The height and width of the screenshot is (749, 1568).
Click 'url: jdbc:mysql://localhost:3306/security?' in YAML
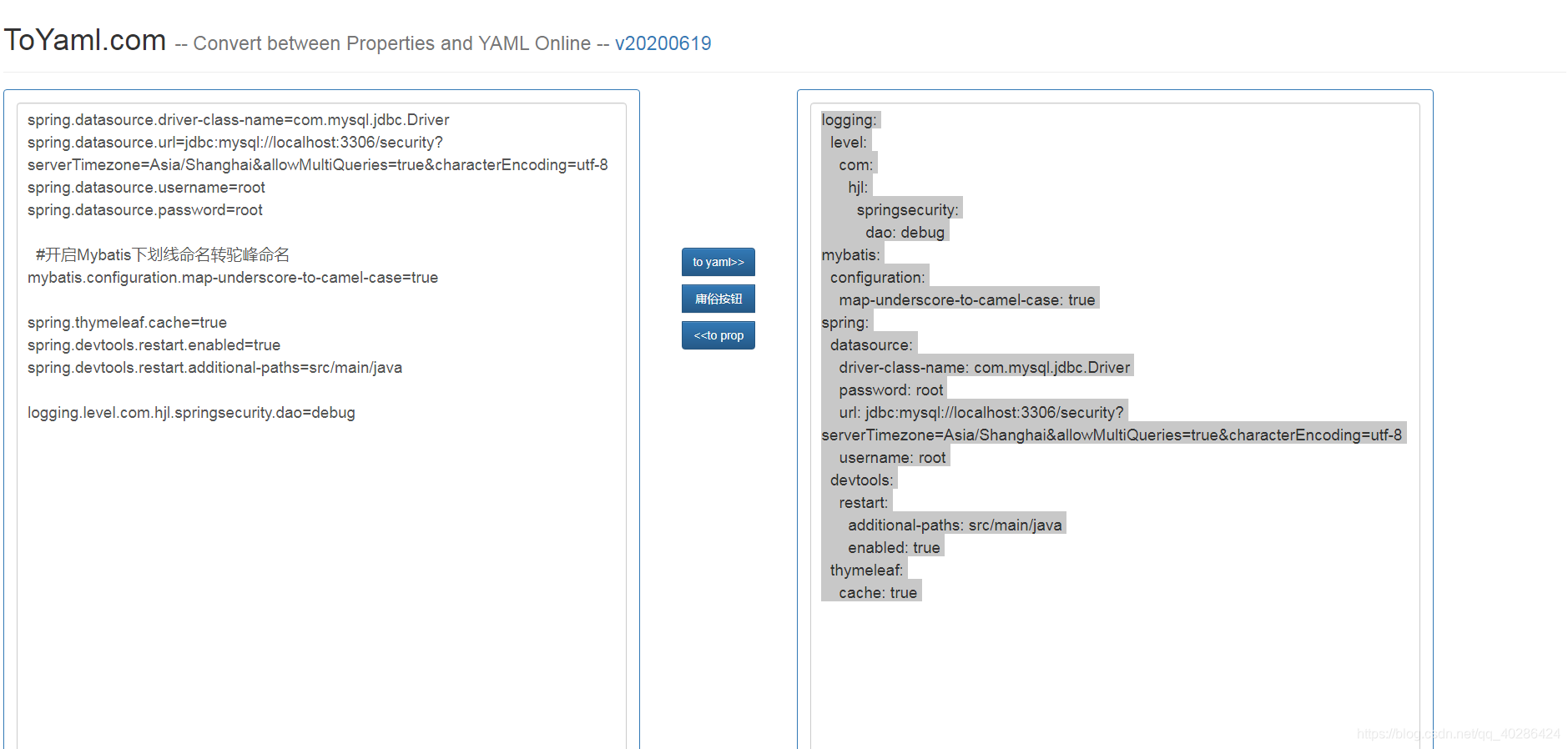(x=981, y=413)
